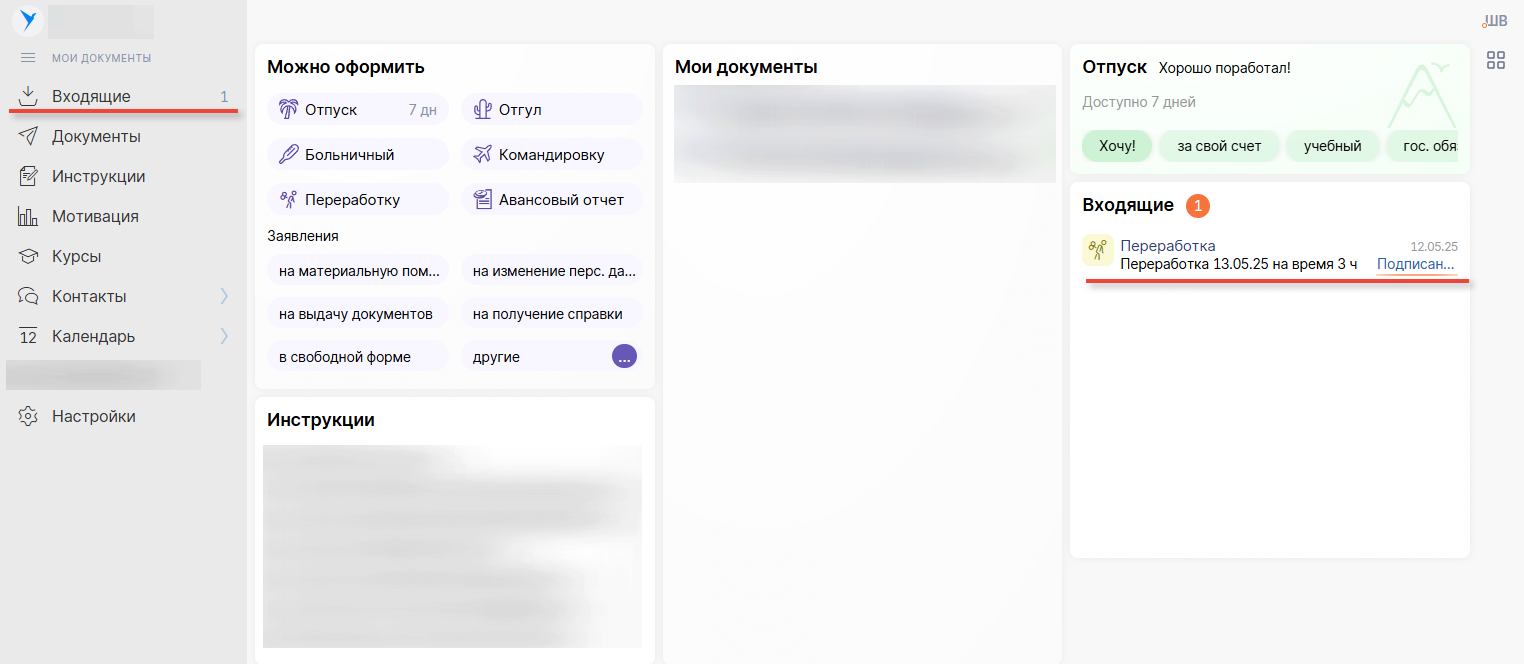Click the palm tree Отпуск icon

pos(288,110)
